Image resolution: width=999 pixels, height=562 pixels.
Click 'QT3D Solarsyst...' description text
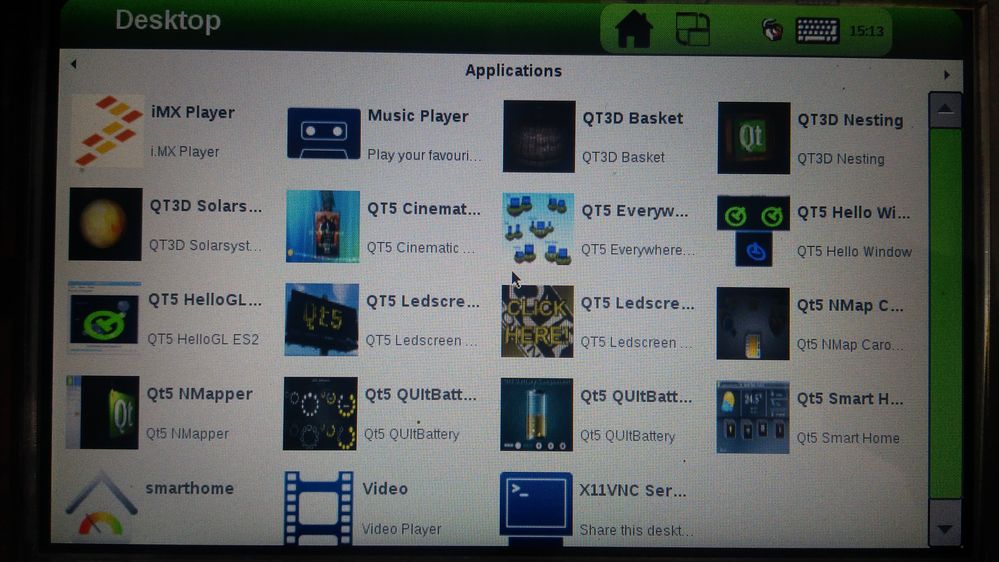click(205, 246)
